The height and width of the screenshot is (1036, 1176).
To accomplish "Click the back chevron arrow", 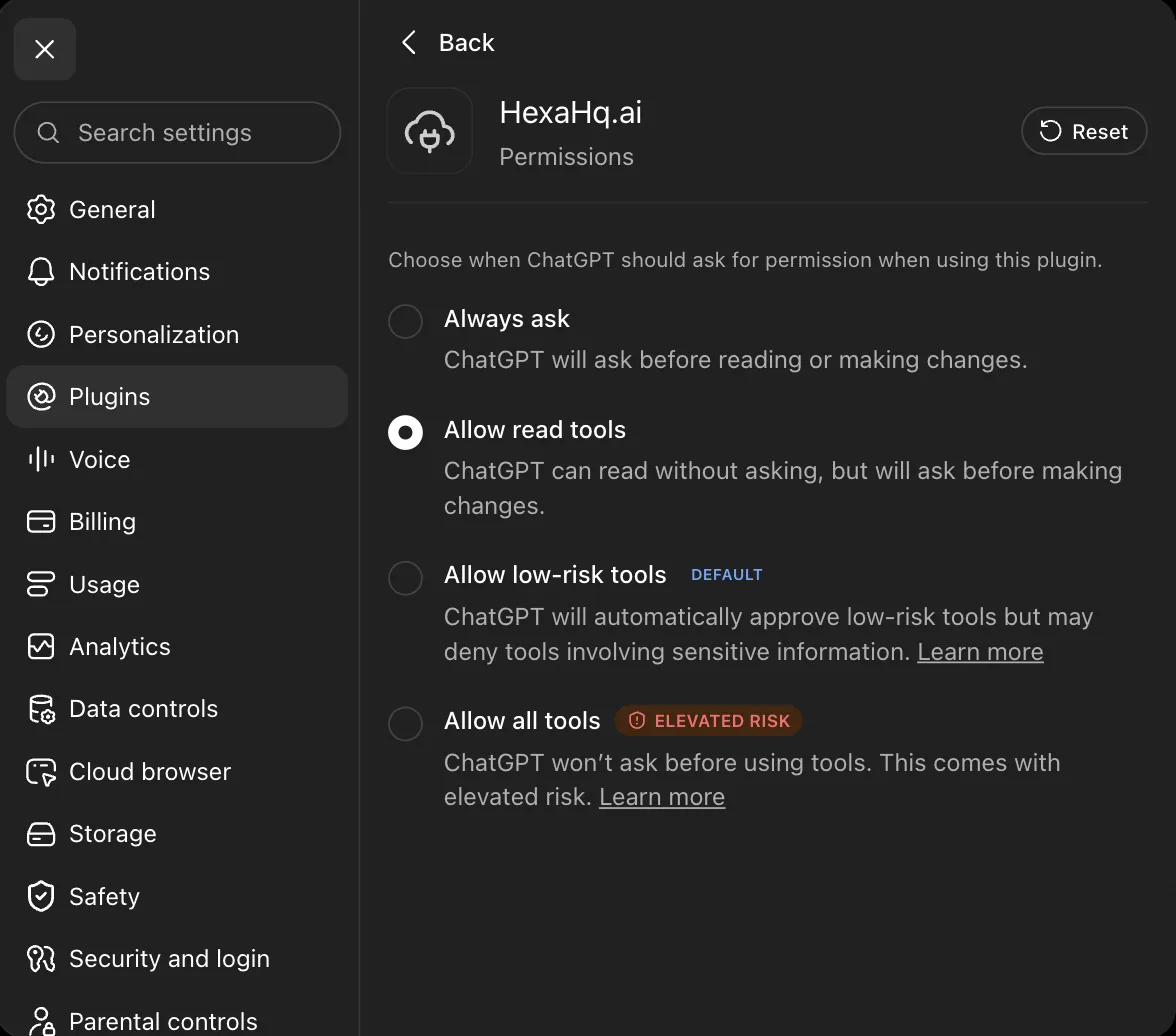I will [409, 43].
